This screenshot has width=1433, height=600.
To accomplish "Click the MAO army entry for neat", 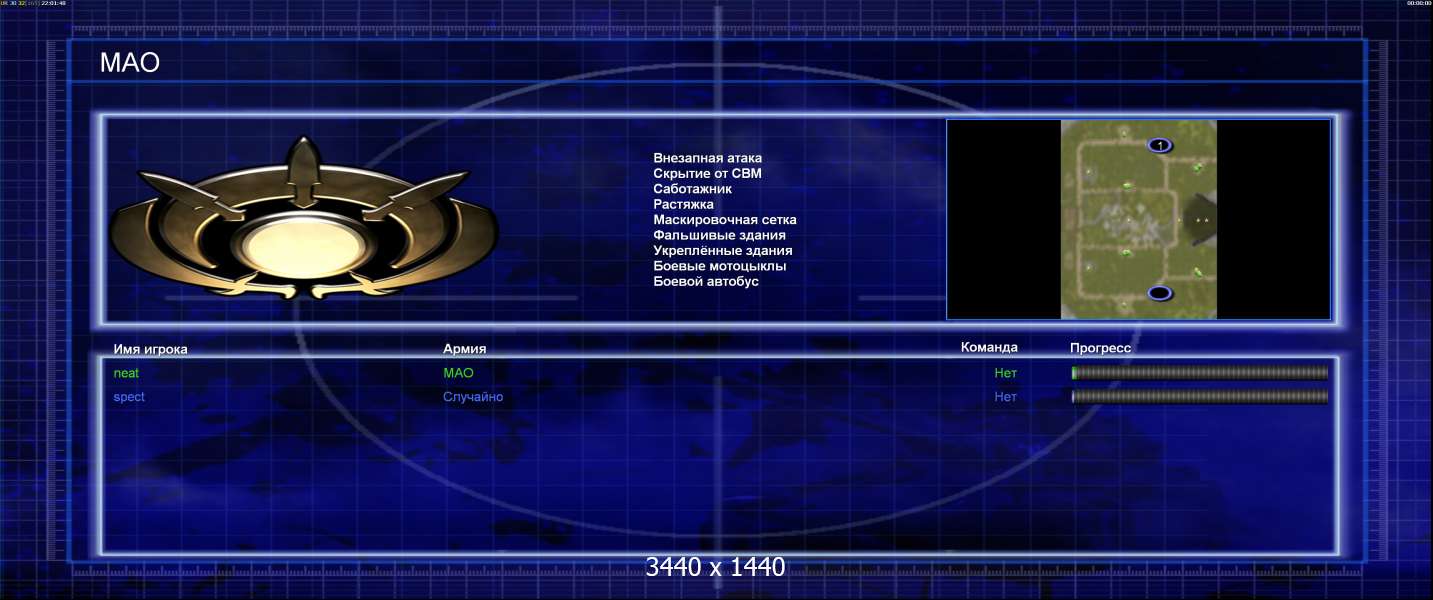I will click(458, 373).
